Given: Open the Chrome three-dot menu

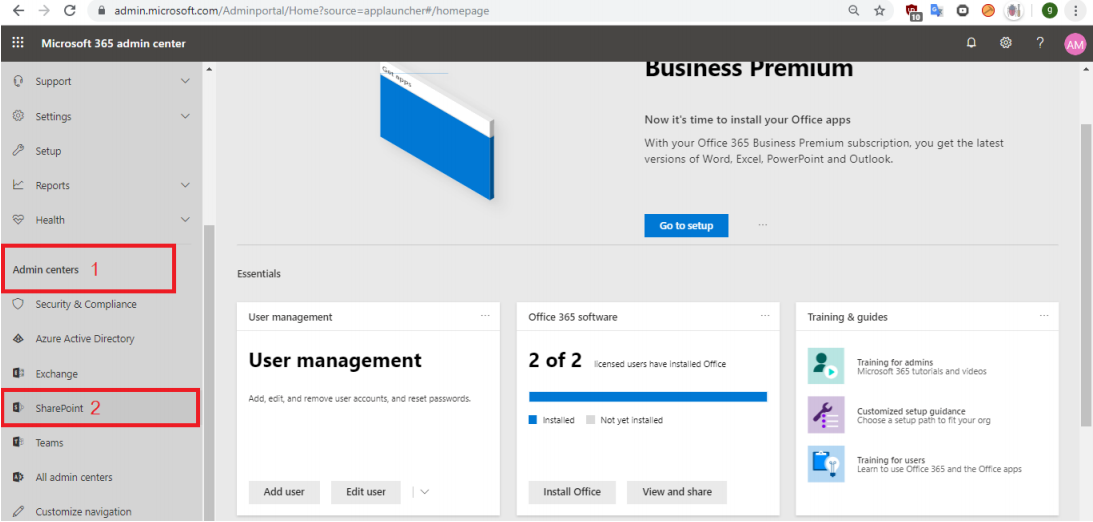Looking at the screenshot, I should (1077, 10).
